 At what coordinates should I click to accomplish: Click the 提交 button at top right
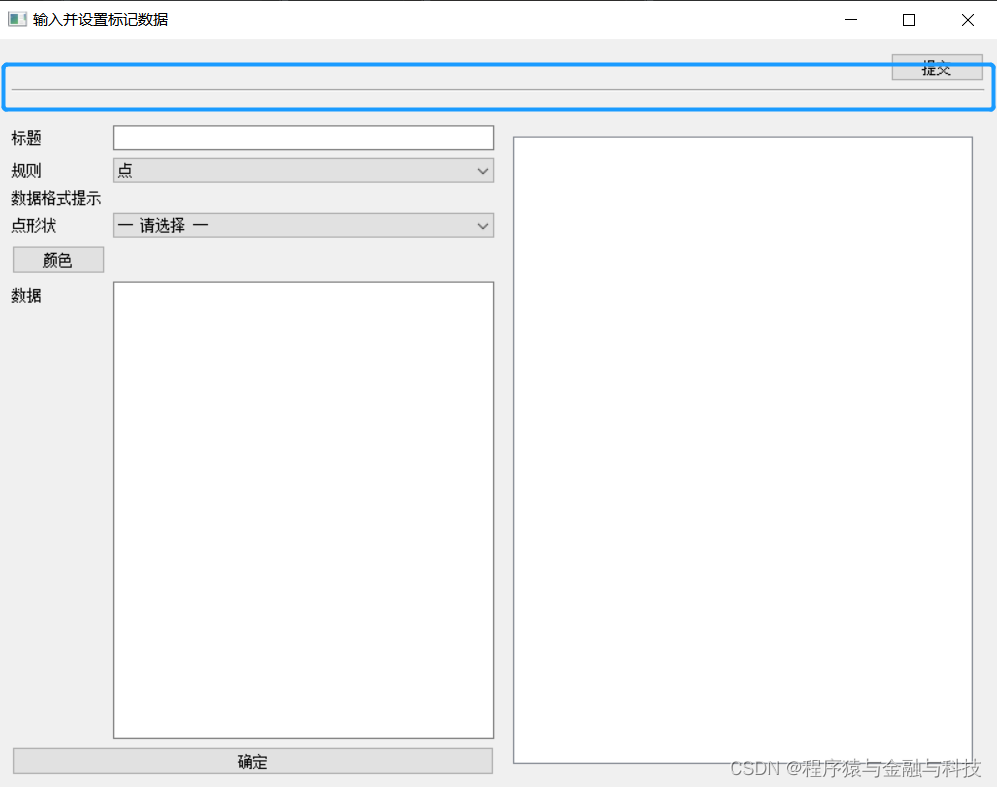click(x=936, y=67)
